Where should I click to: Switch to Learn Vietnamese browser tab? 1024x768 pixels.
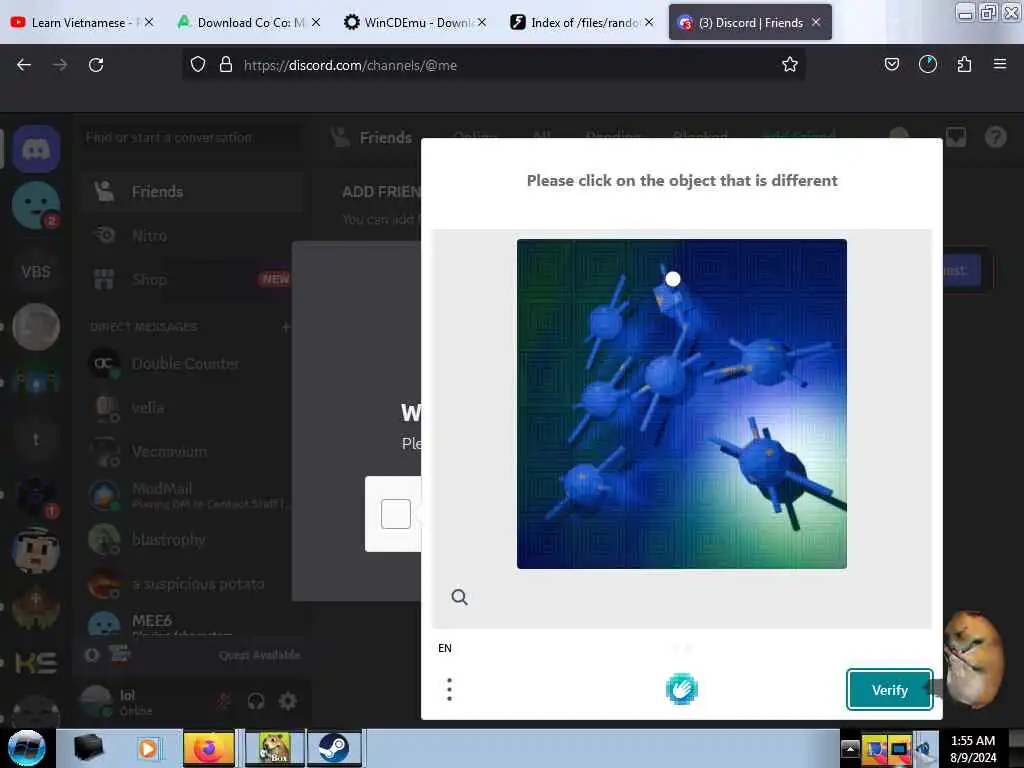pyautogui.click(x=80, y=22)
